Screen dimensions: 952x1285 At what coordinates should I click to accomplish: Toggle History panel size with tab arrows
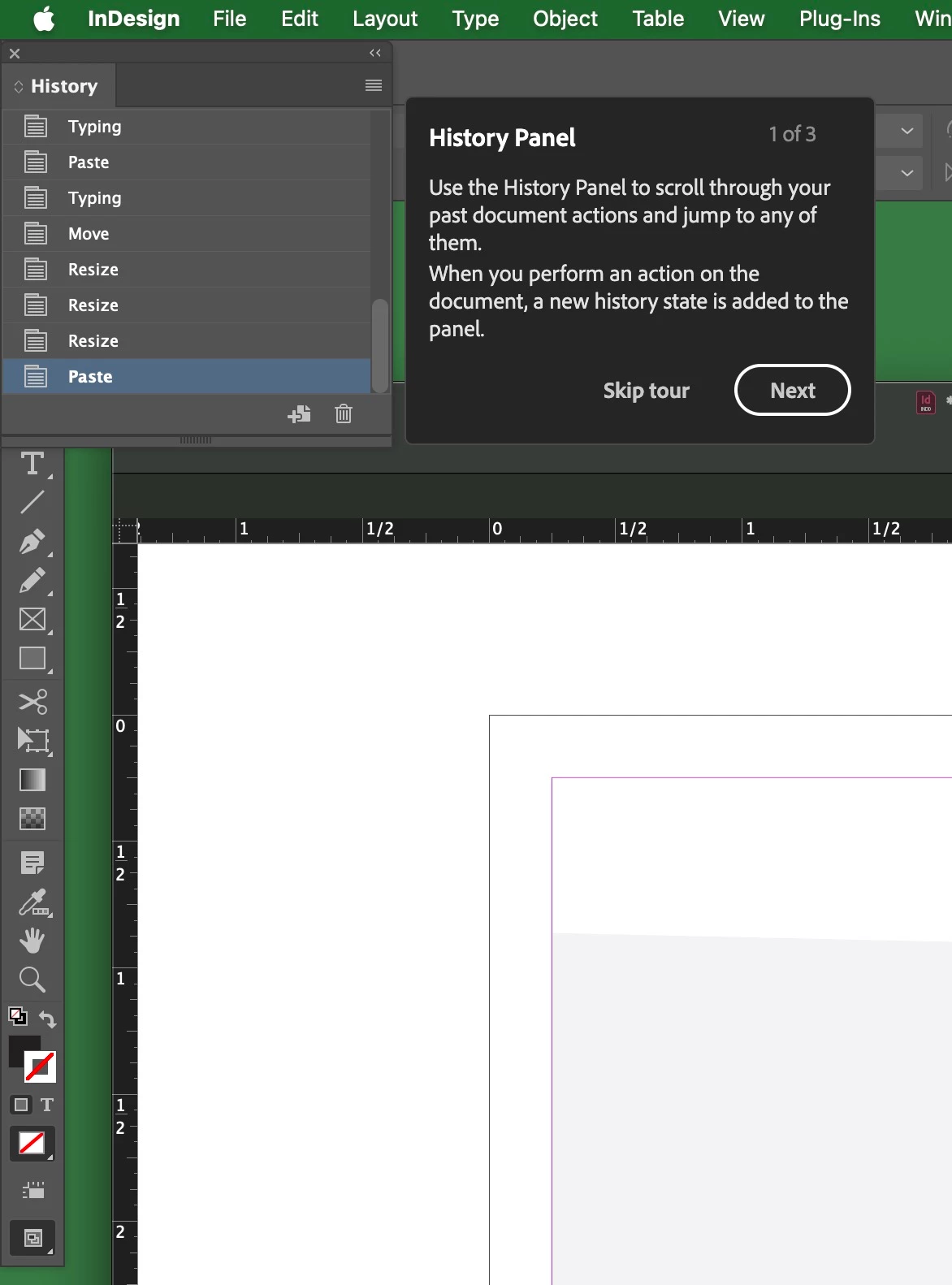pos(18,86)
